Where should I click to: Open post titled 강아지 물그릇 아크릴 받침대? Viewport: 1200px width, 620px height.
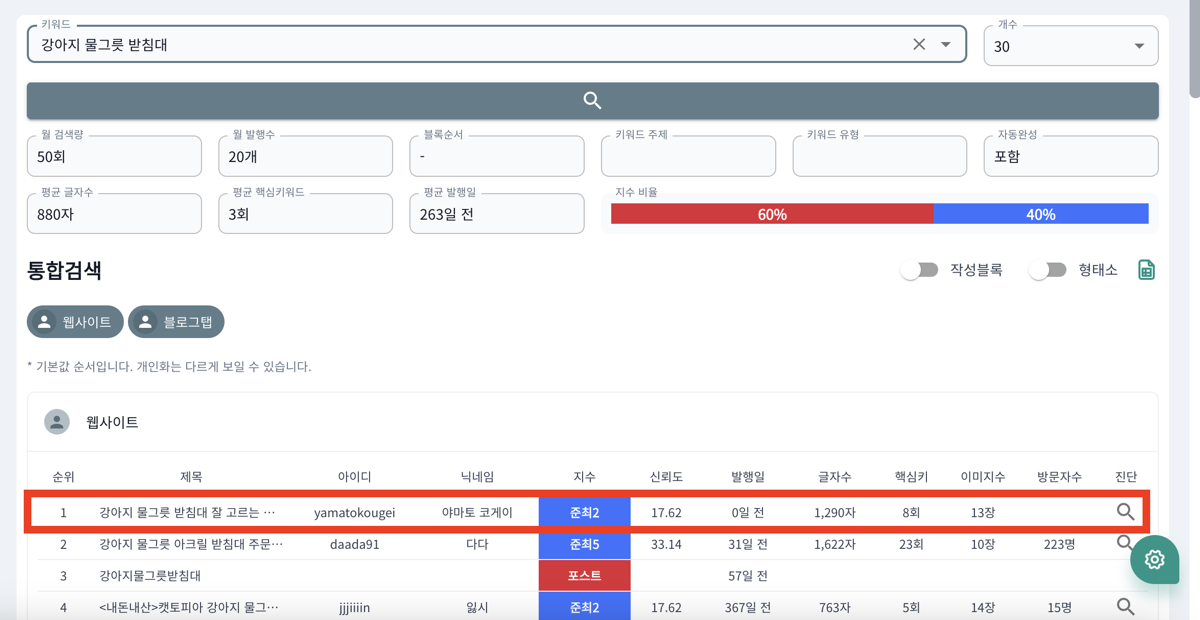click(191, 545)
